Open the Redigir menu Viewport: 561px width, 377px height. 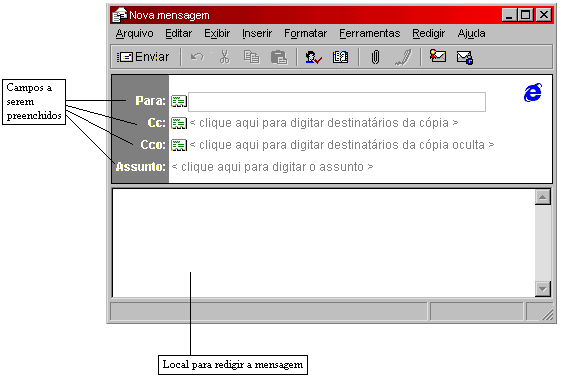click(x=428, y=33)
